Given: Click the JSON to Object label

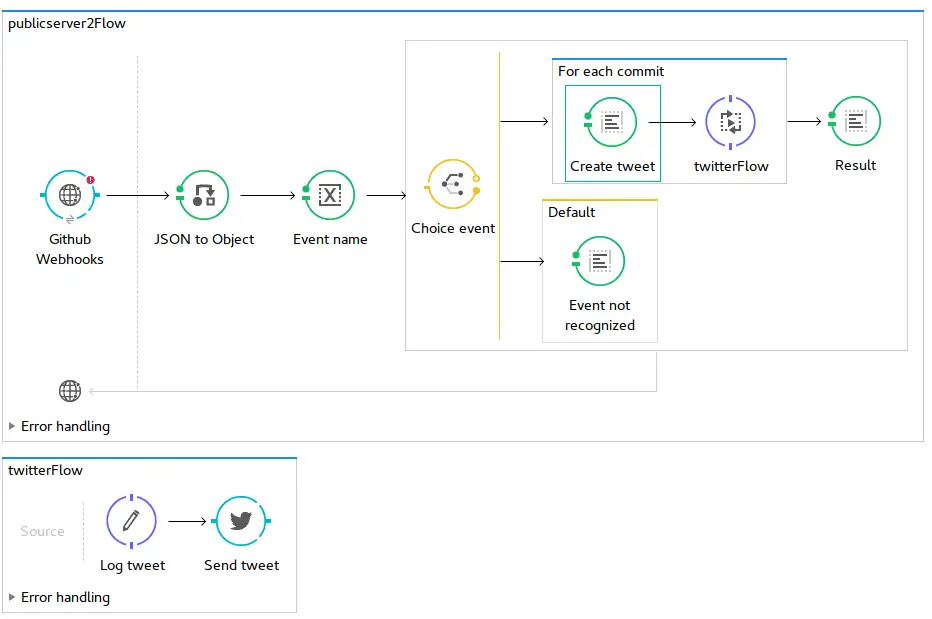Looking at the screenshot, I should pos(204,239).
